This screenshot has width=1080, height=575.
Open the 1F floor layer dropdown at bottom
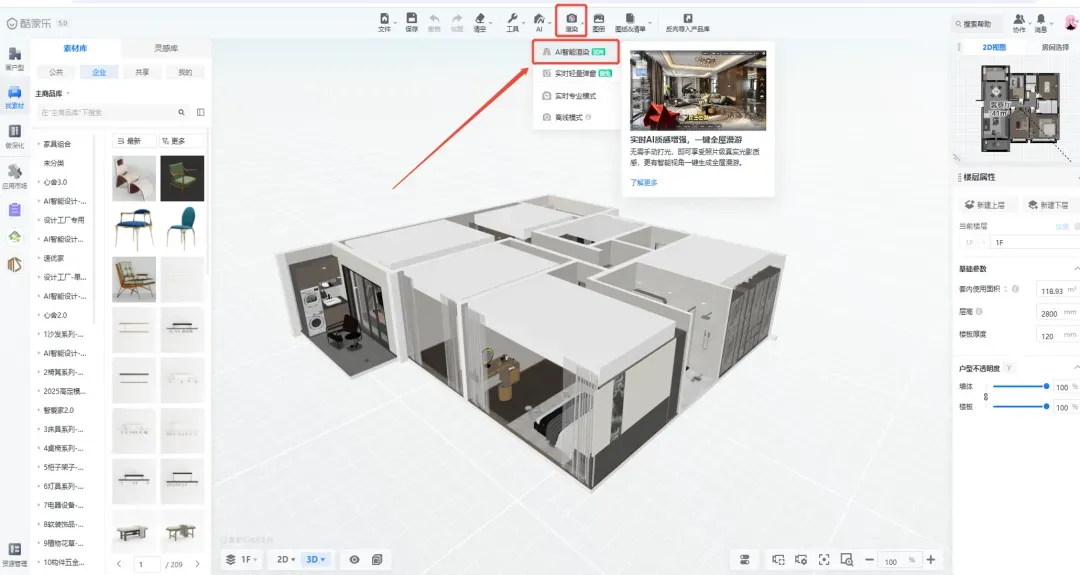coord(242,560)
